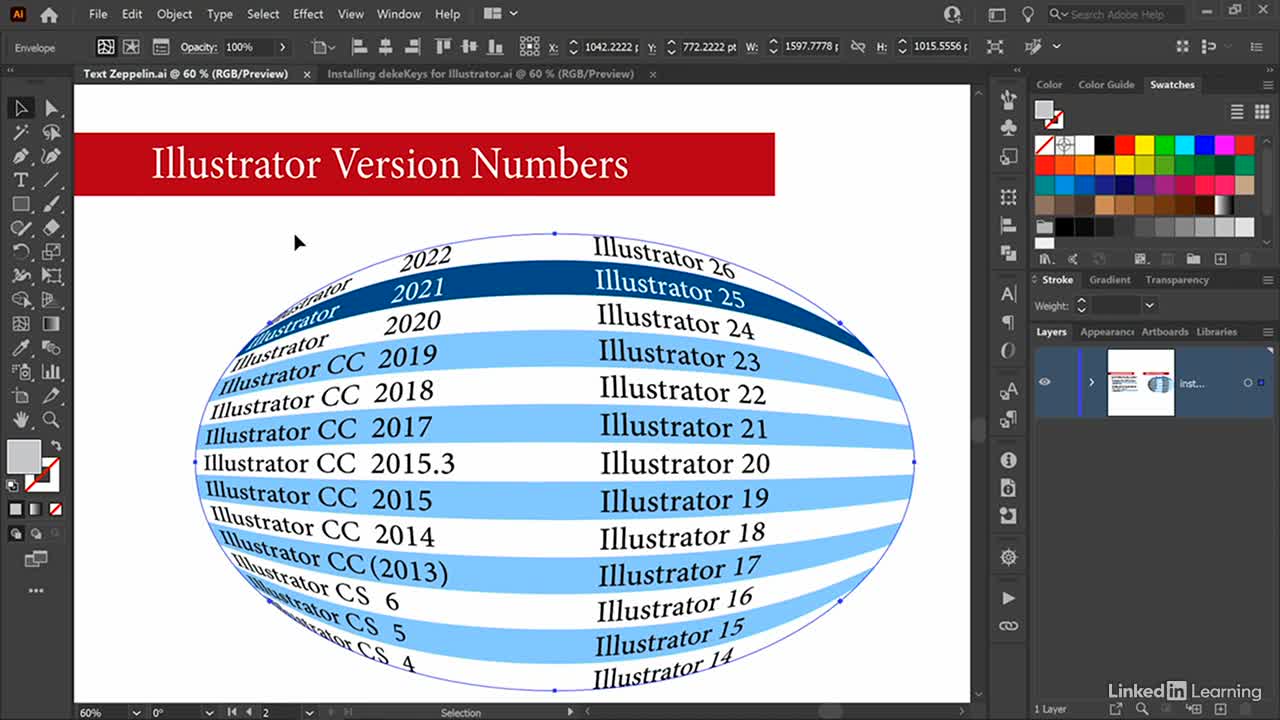The height and width of the screenshot is (720, 1280).
Task: Select the Scale tool
Action: coord(51,252)
